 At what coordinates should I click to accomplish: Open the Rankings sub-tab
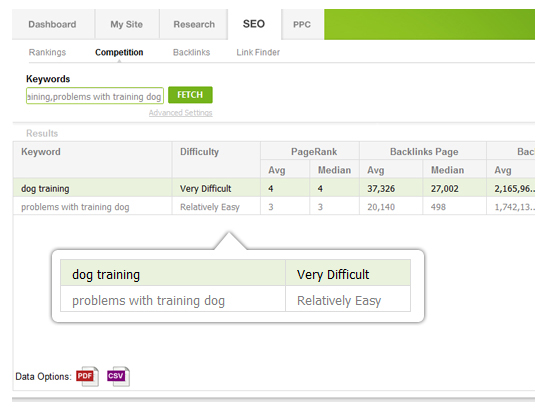(47, 52)
